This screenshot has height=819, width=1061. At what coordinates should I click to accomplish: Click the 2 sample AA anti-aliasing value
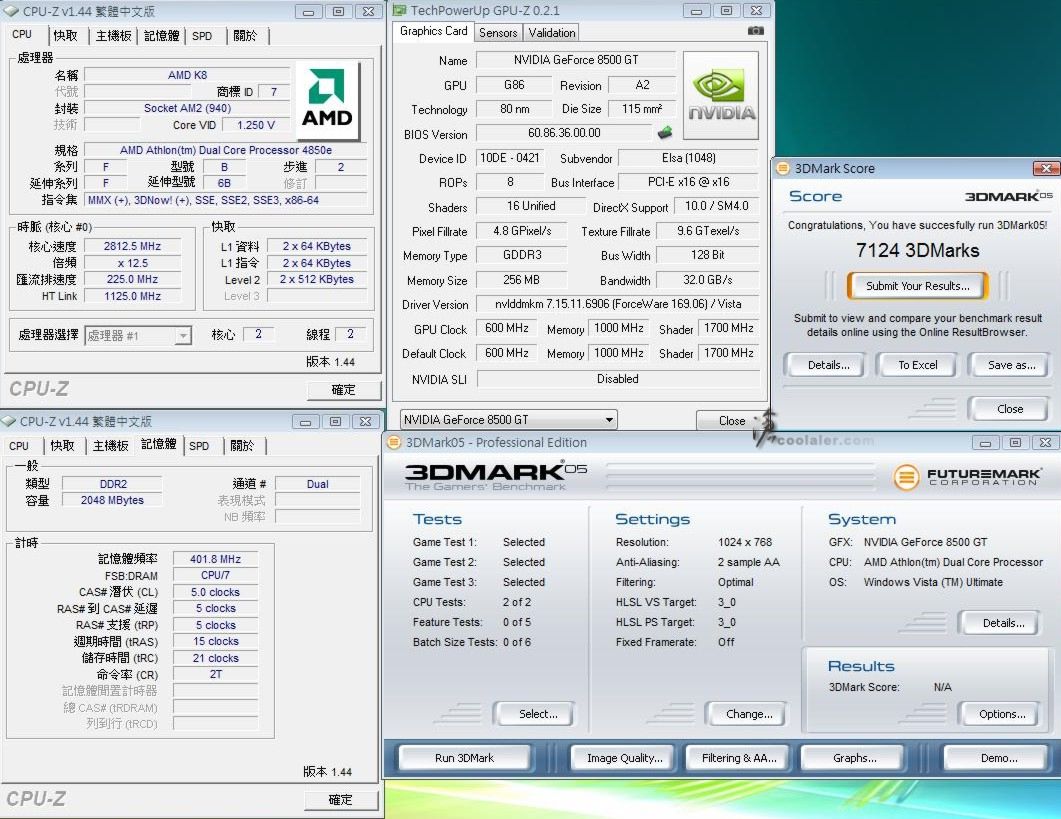pyautogui.click(x=748, y=562)
